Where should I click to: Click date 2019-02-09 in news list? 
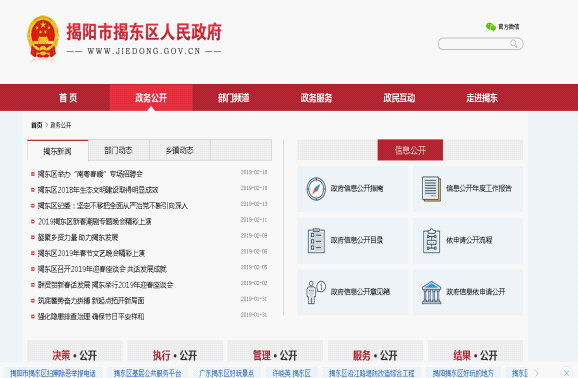tap(254, 236)
